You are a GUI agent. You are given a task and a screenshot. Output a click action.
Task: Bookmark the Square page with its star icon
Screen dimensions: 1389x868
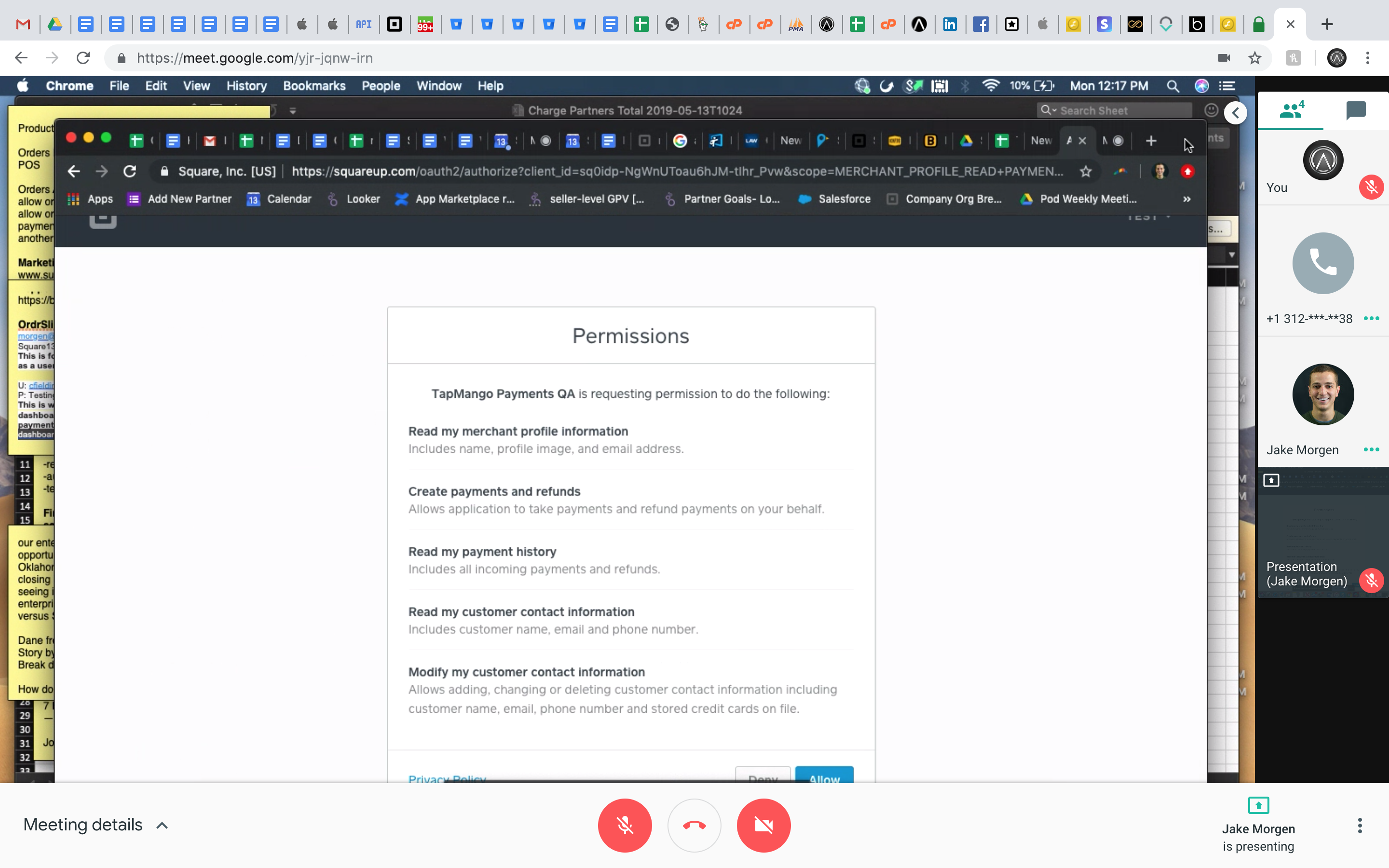coord(1085,171)
